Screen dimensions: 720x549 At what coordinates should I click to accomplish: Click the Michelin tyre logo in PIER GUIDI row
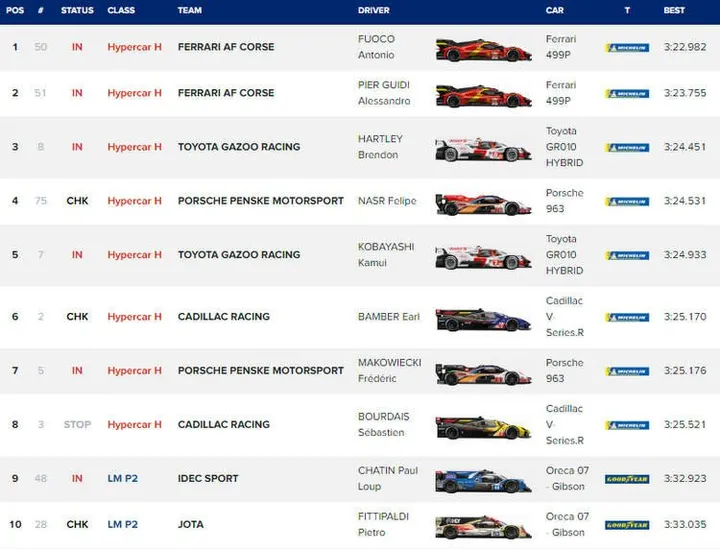pyautogui.click(x=627, y=94)
